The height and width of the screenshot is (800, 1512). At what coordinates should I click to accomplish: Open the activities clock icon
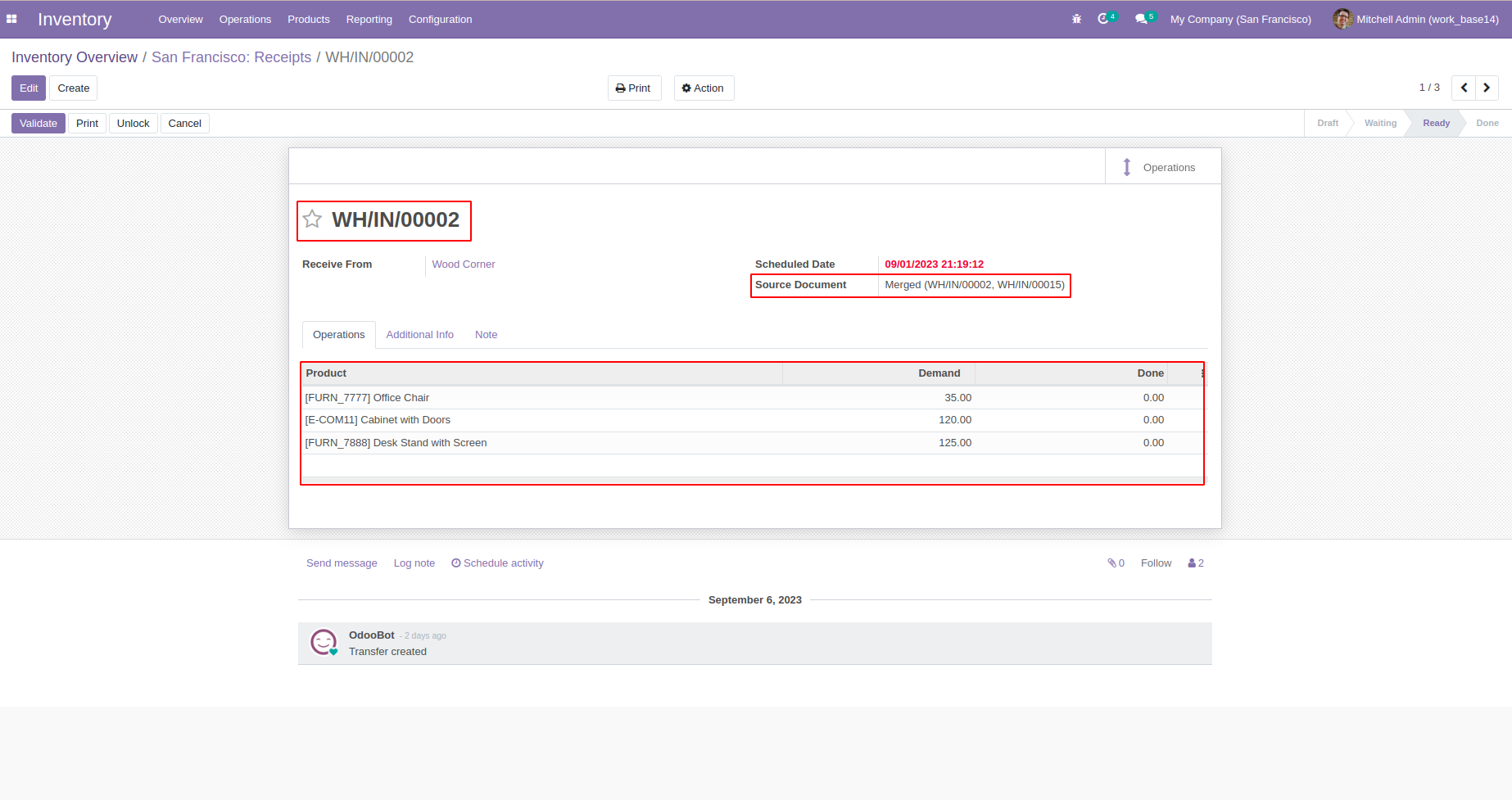pyautogui.click(x=1103, y=19)
